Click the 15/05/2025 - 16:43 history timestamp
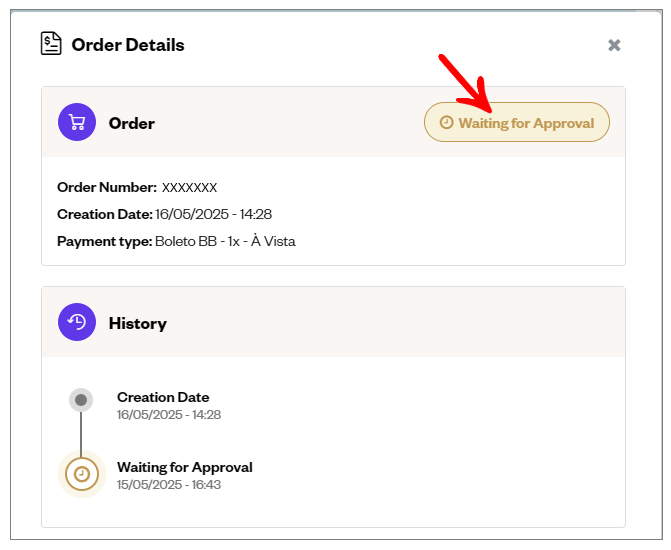The height and width of the screenshot is (550, 671). tap(169, 485)
